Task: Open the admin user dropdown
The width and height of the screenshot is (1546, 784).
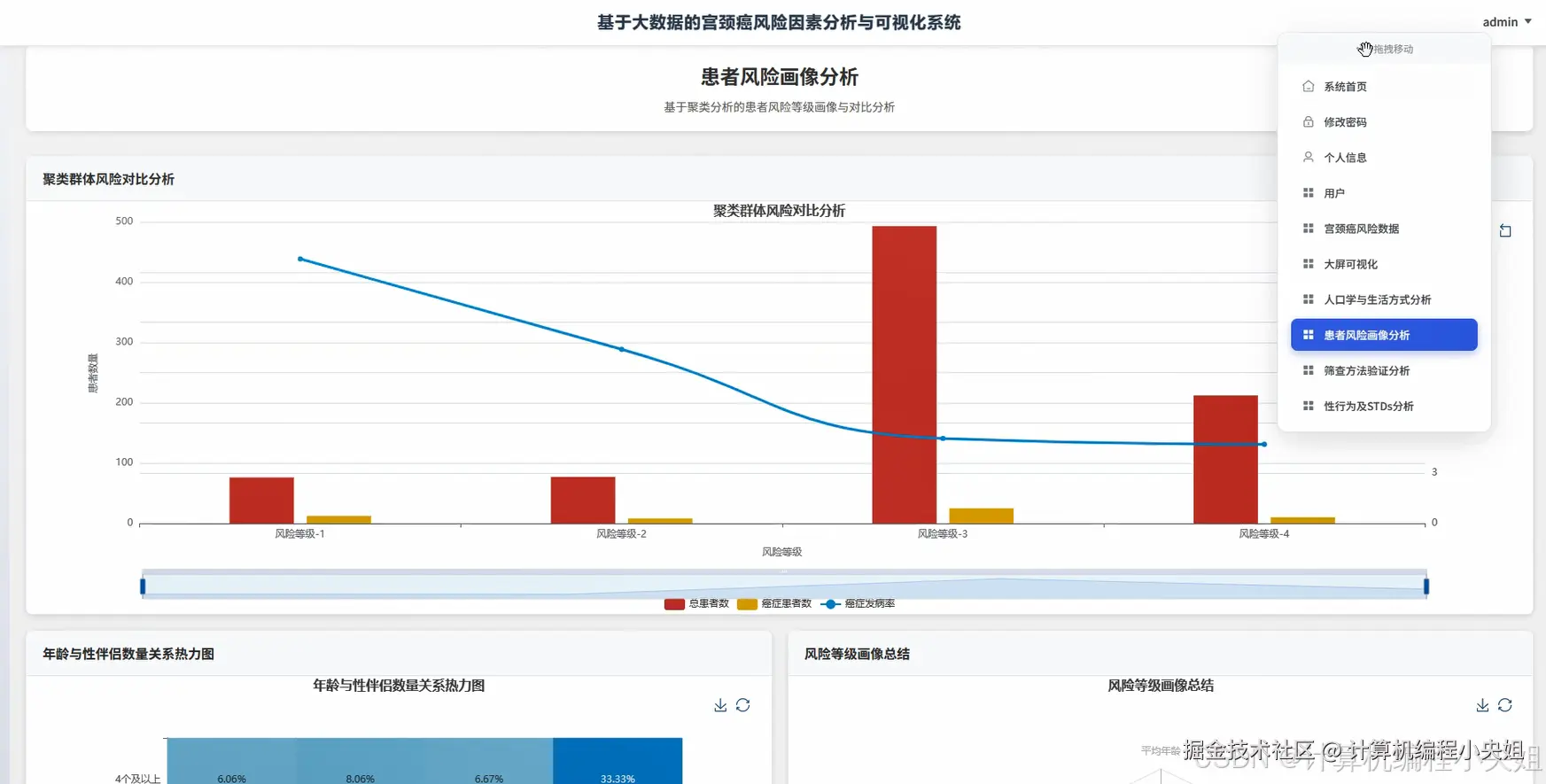Action: (1506, 22)
